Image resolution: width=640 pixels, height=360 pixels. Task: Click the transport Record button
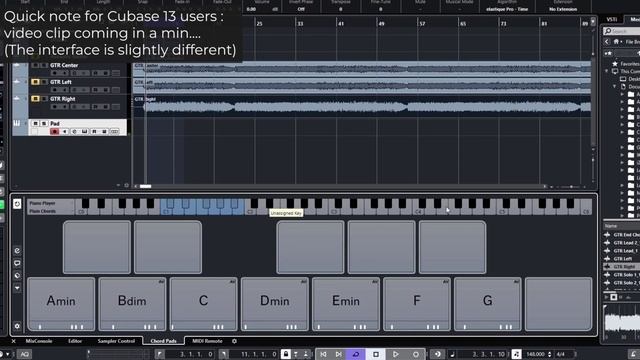tap(416, 354)
